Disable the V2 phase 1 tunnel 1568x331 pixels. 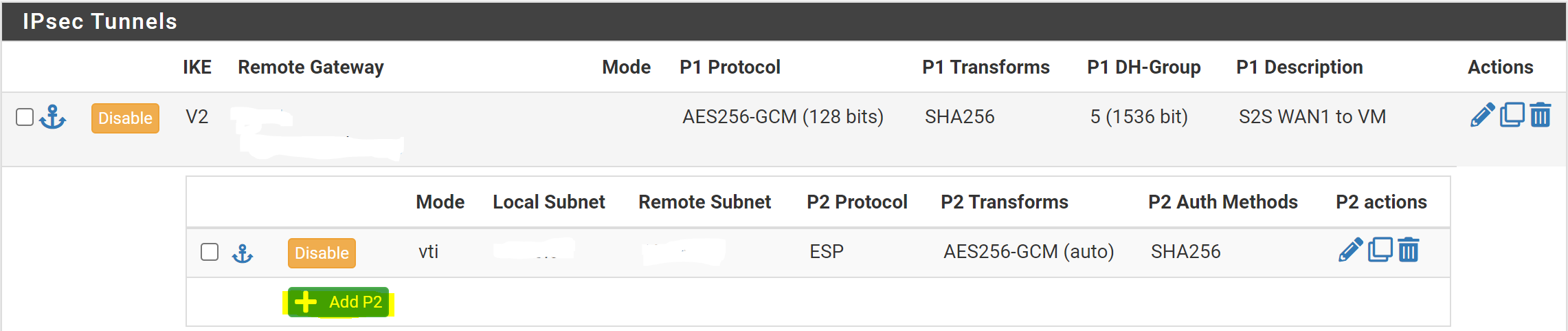[125, 118]
